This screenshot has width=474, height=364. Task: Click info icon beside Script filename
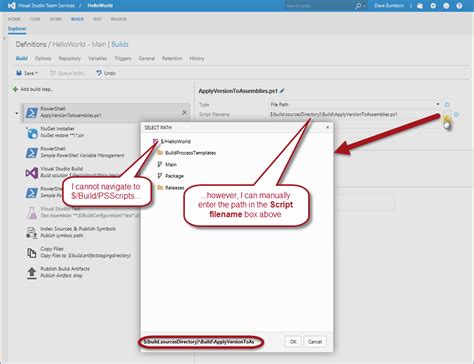point(456,114)
